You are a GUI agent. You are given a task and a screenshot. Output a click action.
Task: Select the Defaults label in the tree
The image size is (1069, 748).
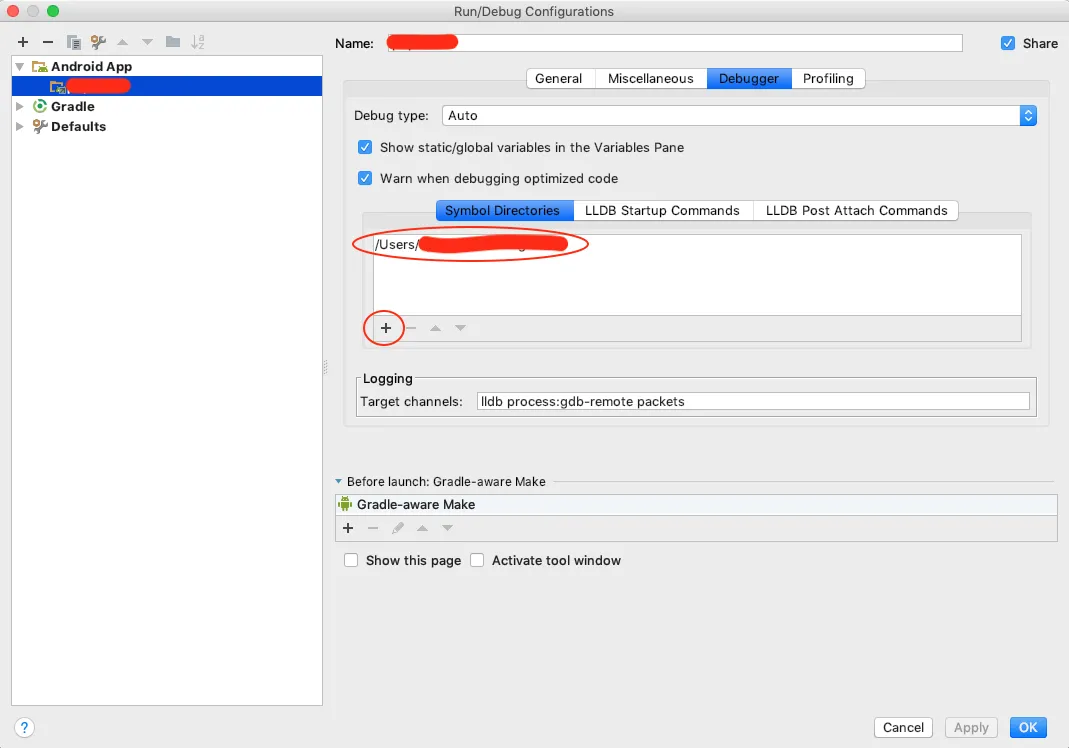tap(78, 126)
